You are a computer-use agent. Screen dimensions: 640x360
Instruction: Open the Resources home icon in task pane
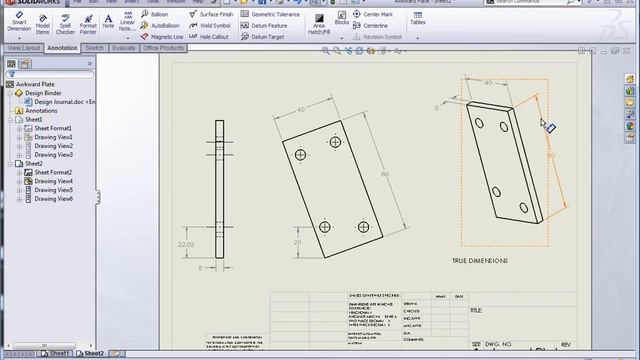[630, 80]
